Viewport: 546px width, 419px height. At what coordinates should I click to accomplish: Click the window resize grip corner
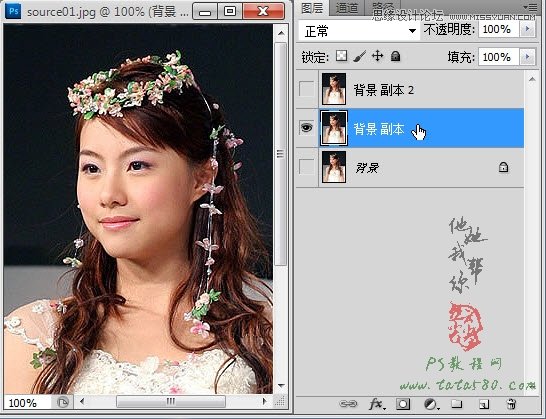pyautogui.click(x=280, y=402)
